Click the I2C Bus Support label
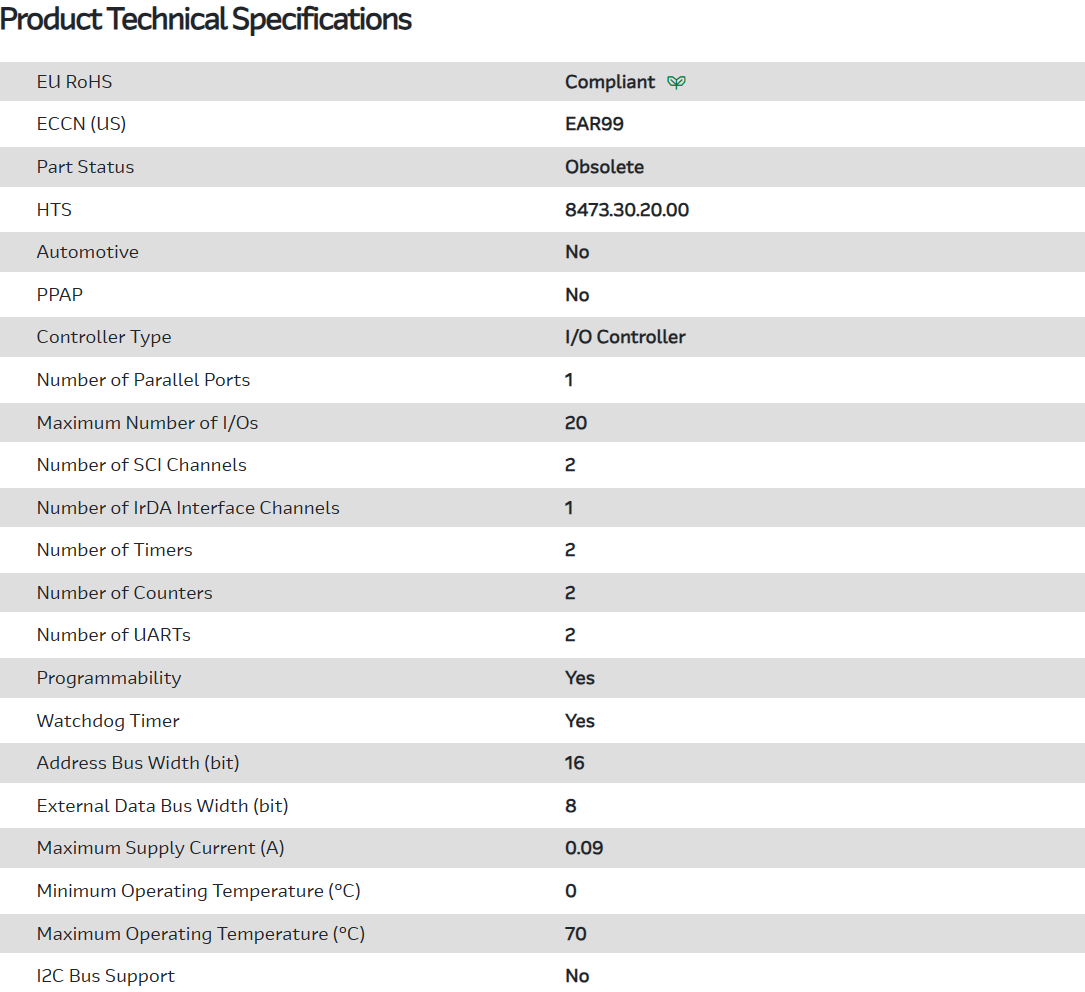 pyautogui.click(x=105, y=976)
